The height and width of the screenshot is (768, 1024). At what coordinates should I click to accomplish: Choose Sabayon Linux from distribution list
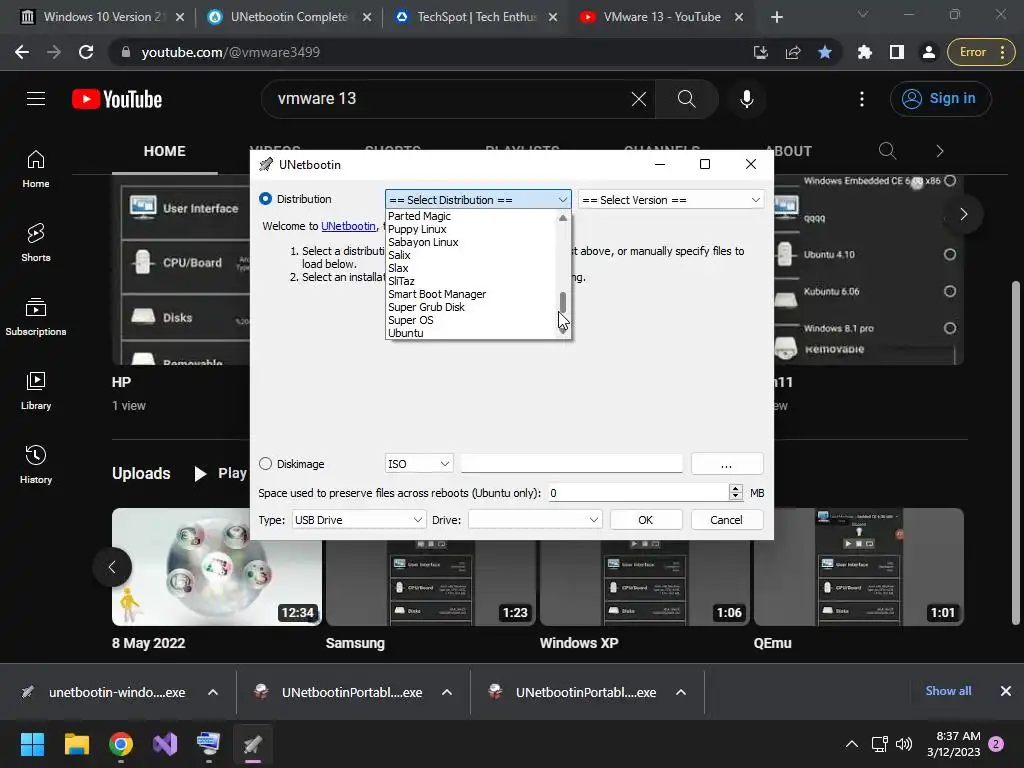click(x=423, y=242)
